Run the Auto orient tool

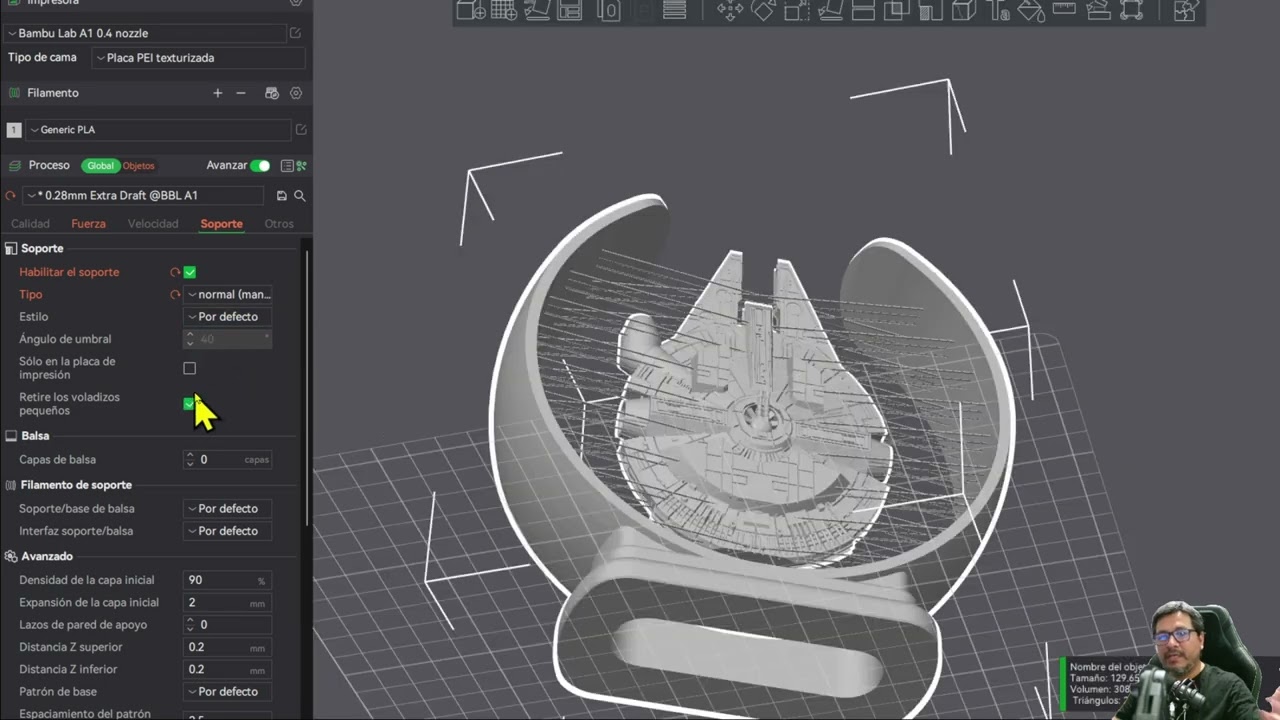click(537, 11)
